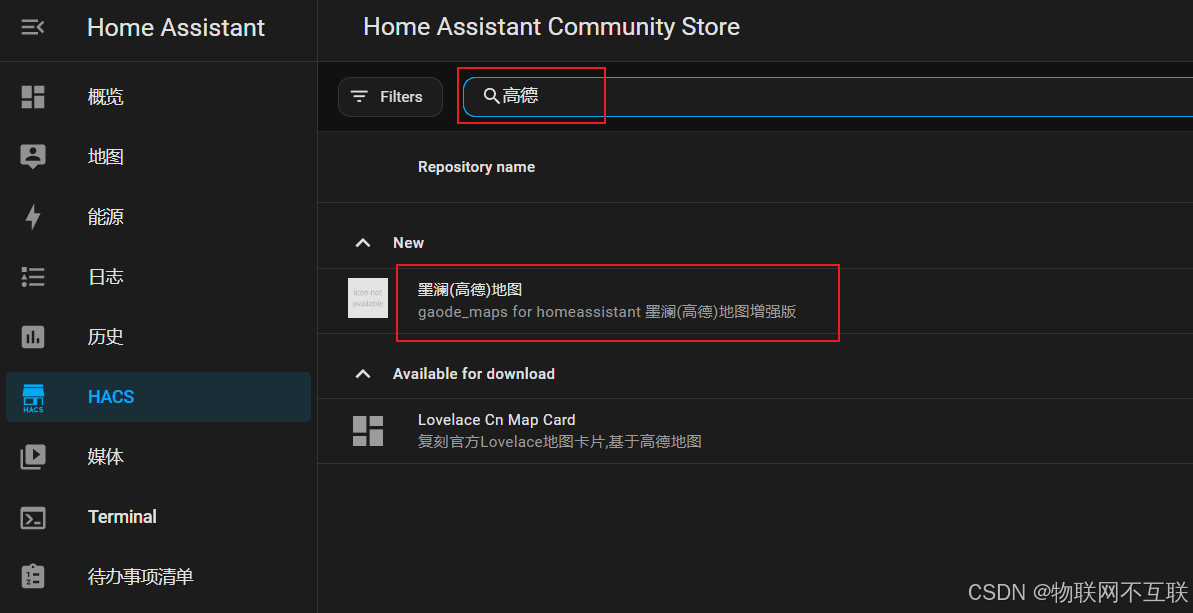Click the 历史 chart icon
The width and height of the screenshot is (1193, 613).
(33, 336)
